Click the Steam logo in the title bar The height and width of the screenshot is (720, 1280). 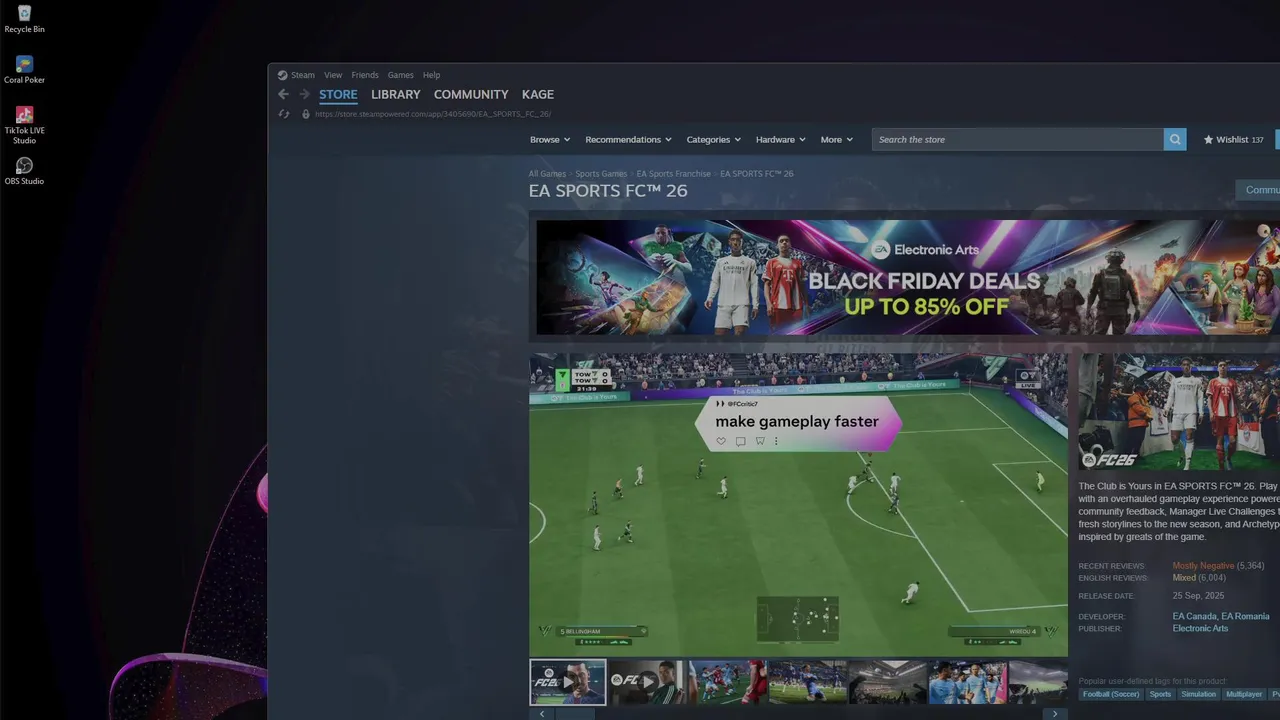click(x=282, y=75)
